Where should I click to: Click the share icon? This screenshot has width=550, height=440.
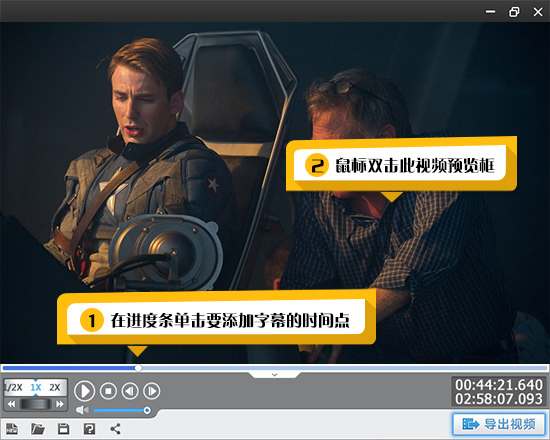tap(115, 428)
